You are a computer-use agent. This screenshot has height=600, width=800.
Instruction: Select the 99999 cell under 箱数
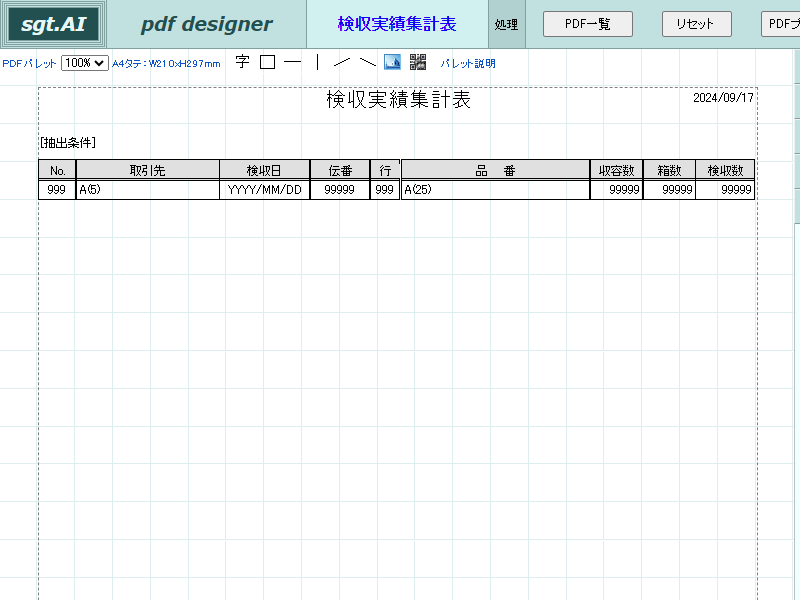pyautogui.click(x=669, y=190)
